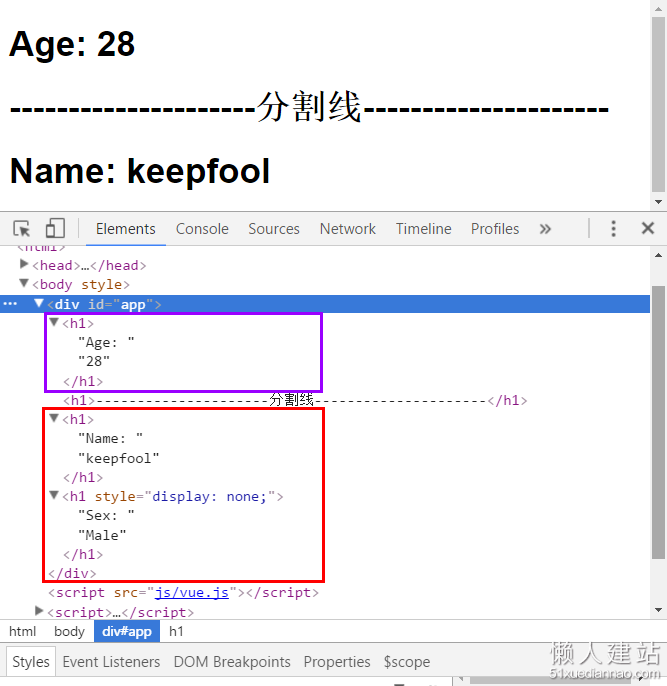667x686 pixels.
Task: Select the "Sex: " text node
Action: [106, 515]
